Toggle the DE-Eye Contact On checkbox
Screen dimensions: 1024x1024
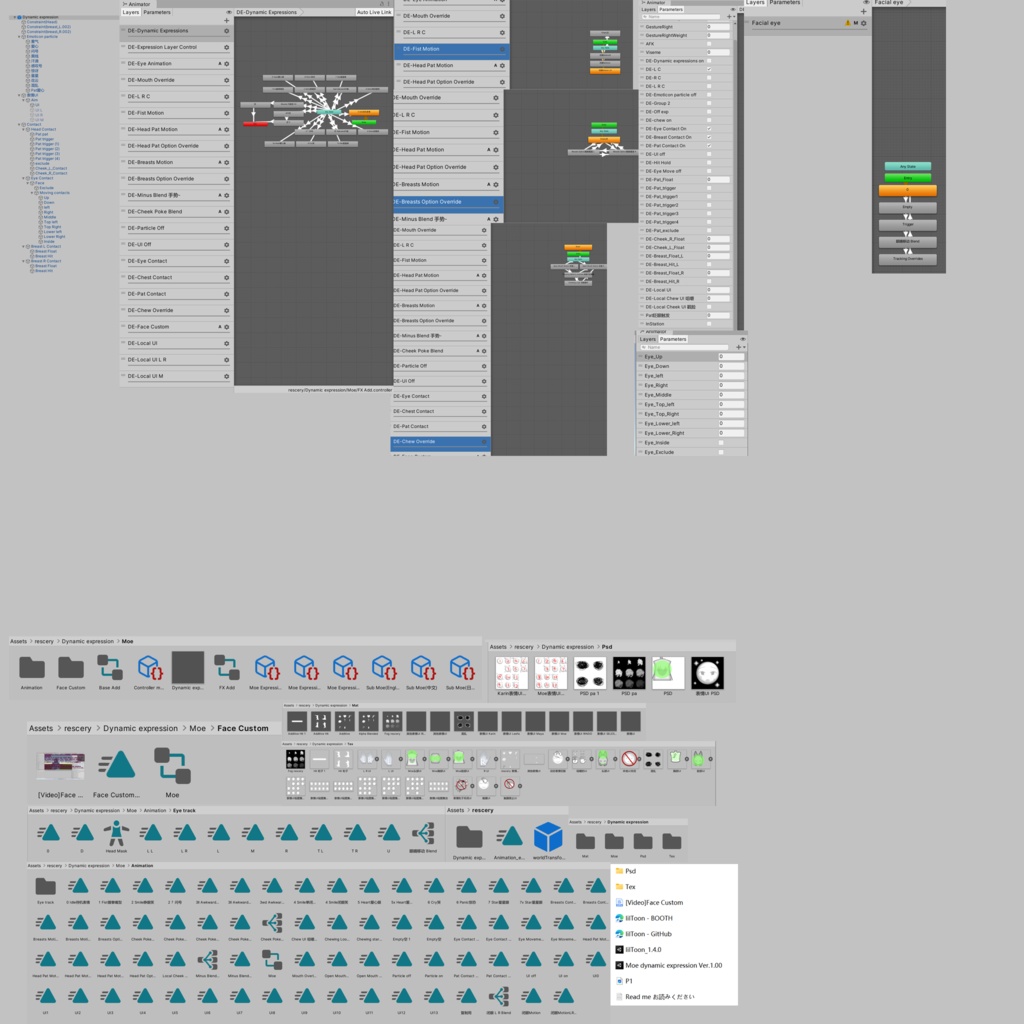[709, 129]
